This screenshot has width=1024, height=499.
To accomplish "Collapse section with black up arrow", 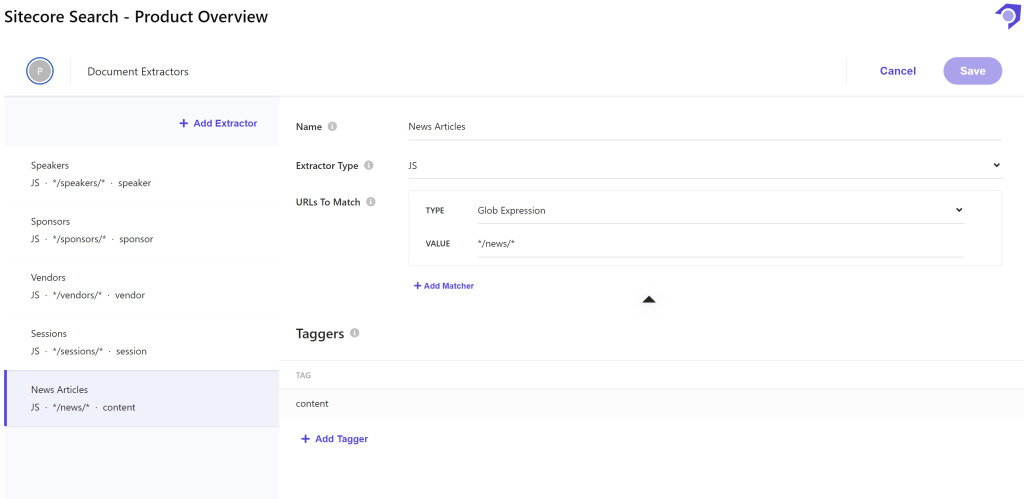I will 648,300.
